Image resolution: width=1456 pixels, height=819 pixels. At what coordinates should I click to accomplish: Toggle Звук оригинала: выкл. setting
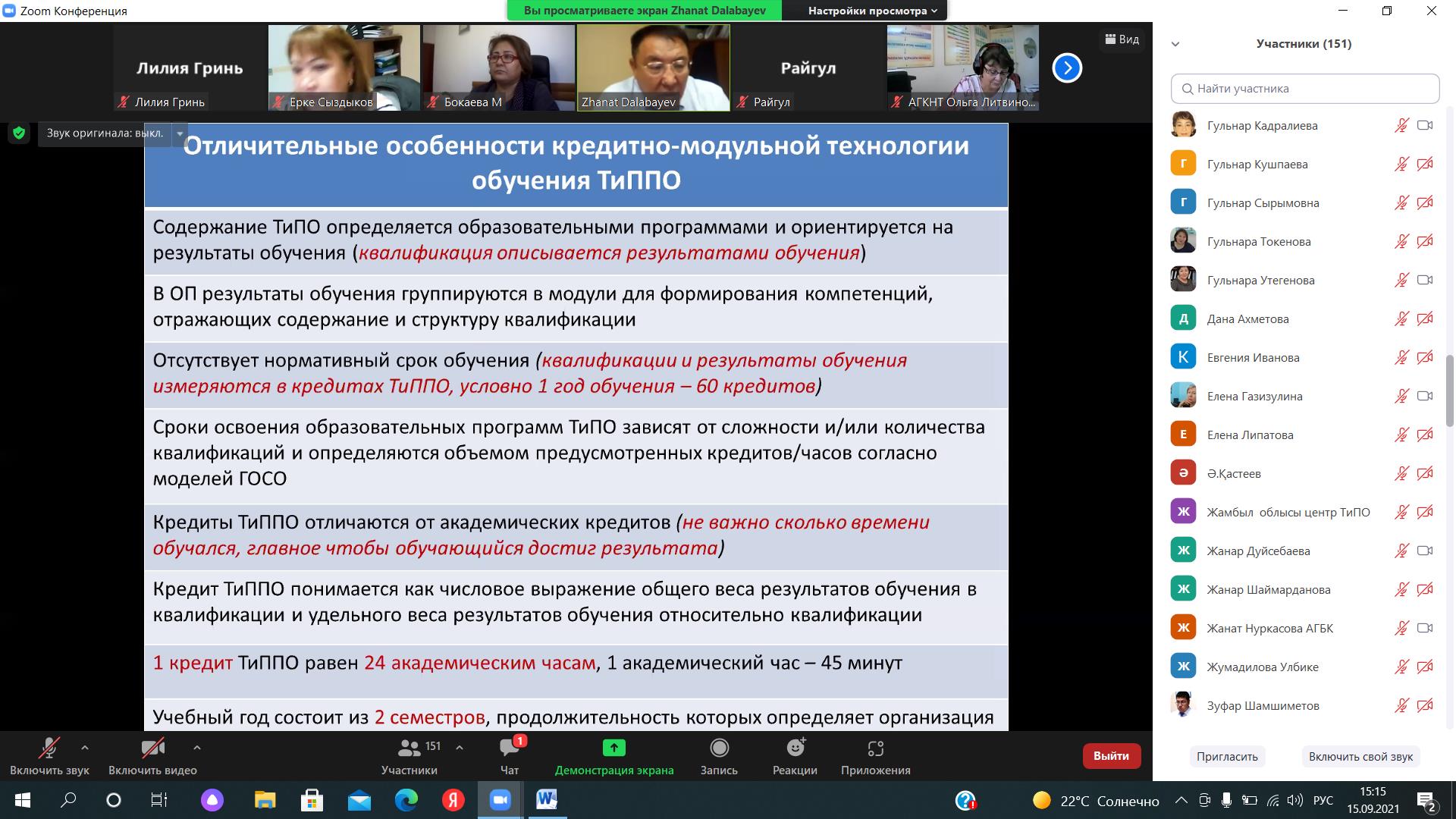(x=105, y=133)
